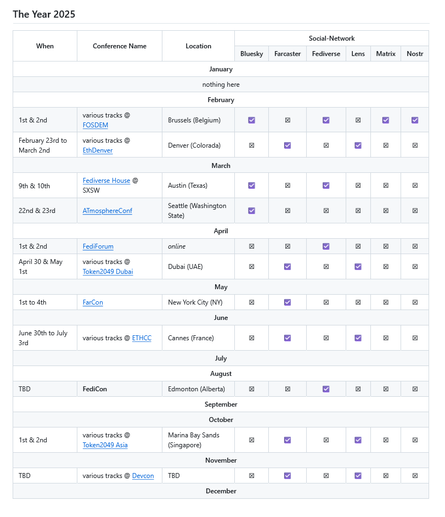This screenshot has height=517, width=445.
Task: Toggle Lens checkbox in Token2049 Asia row
Action: coord(358,440)
